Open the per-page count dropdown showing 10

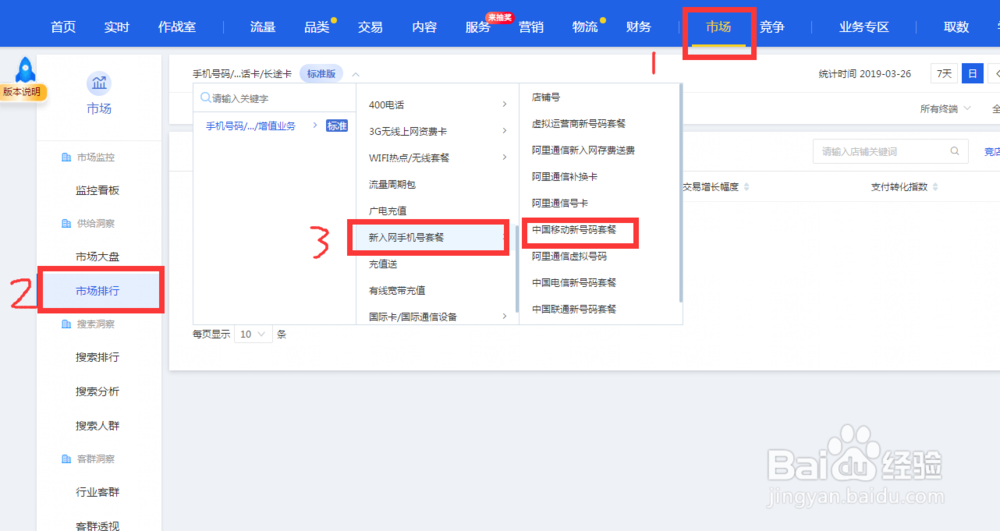click(x=253, y=334)
